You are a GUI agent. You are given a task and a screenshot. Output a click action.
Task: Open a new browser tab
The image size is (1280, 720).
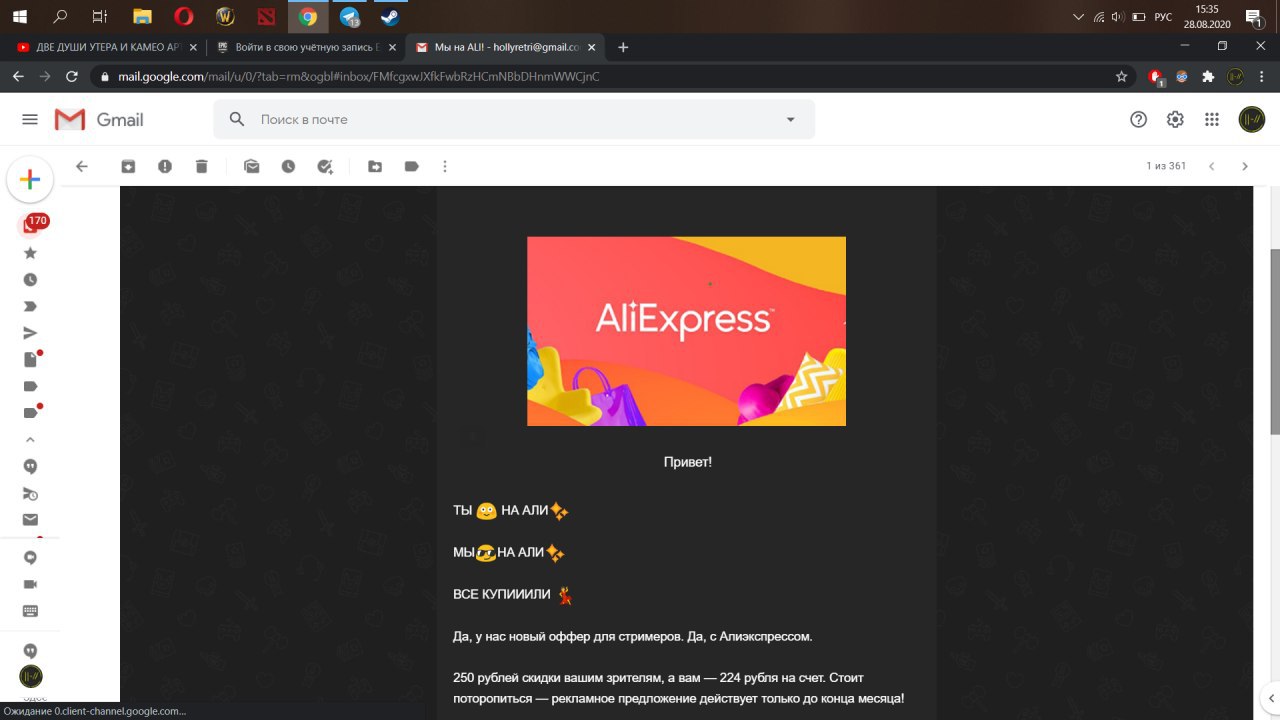coord(623,47)
